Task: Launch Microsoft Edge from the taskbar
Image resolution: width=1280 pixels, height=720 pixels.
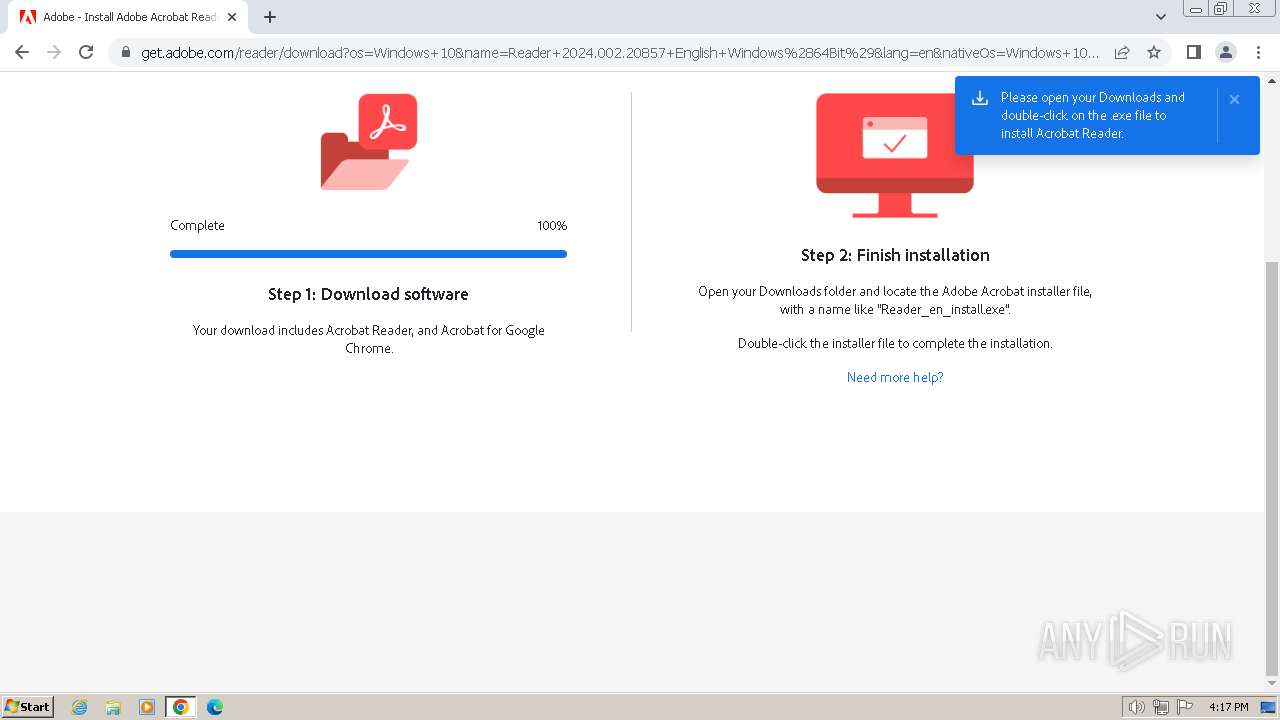Action: [215, 707]
